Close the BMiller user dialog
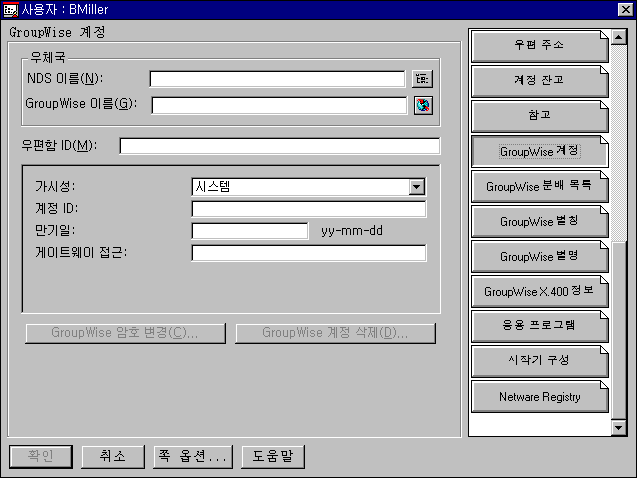The width and height of the screenshot is (637, 478). click(x=625, y=10)
